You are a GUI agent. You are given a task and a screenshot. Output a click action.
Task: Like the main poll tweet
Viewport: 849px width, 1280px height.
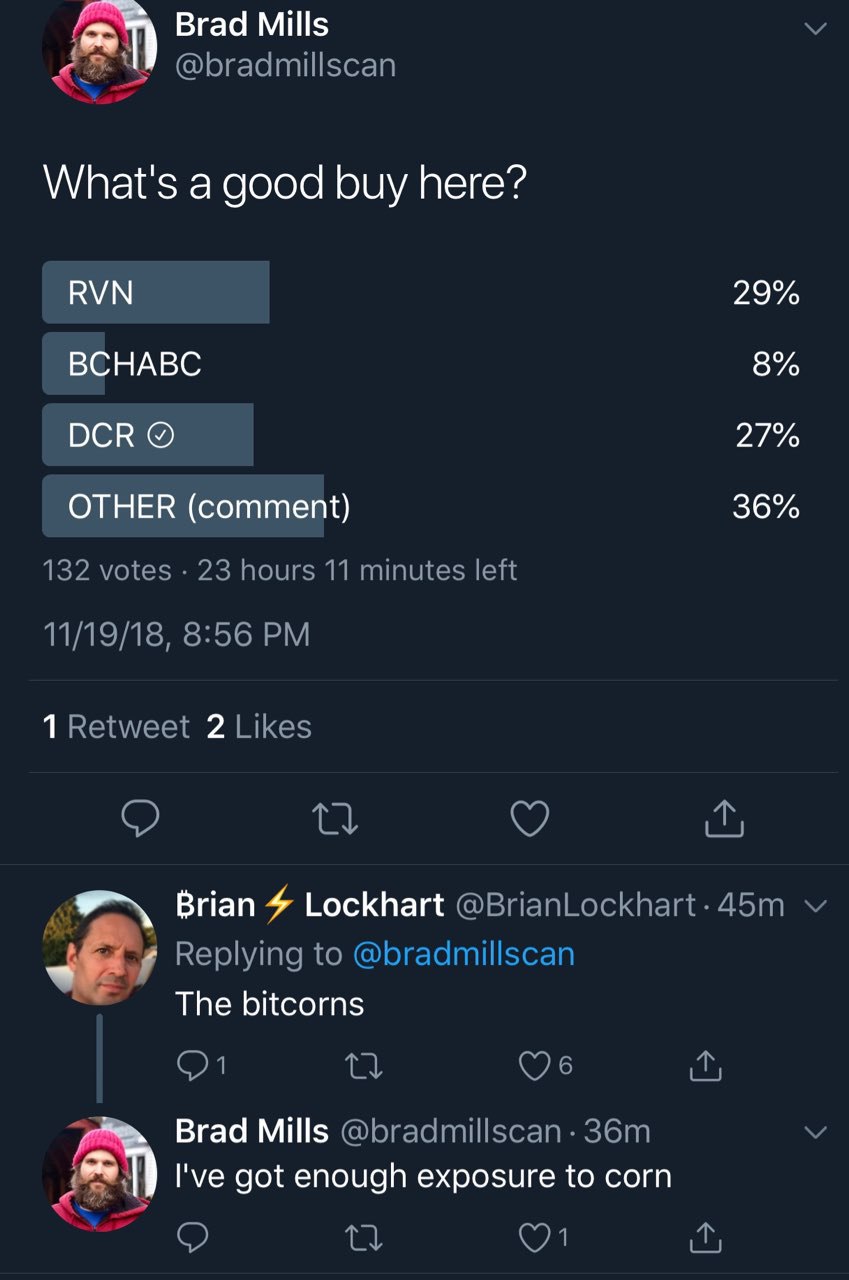click(x=529, y=819)
